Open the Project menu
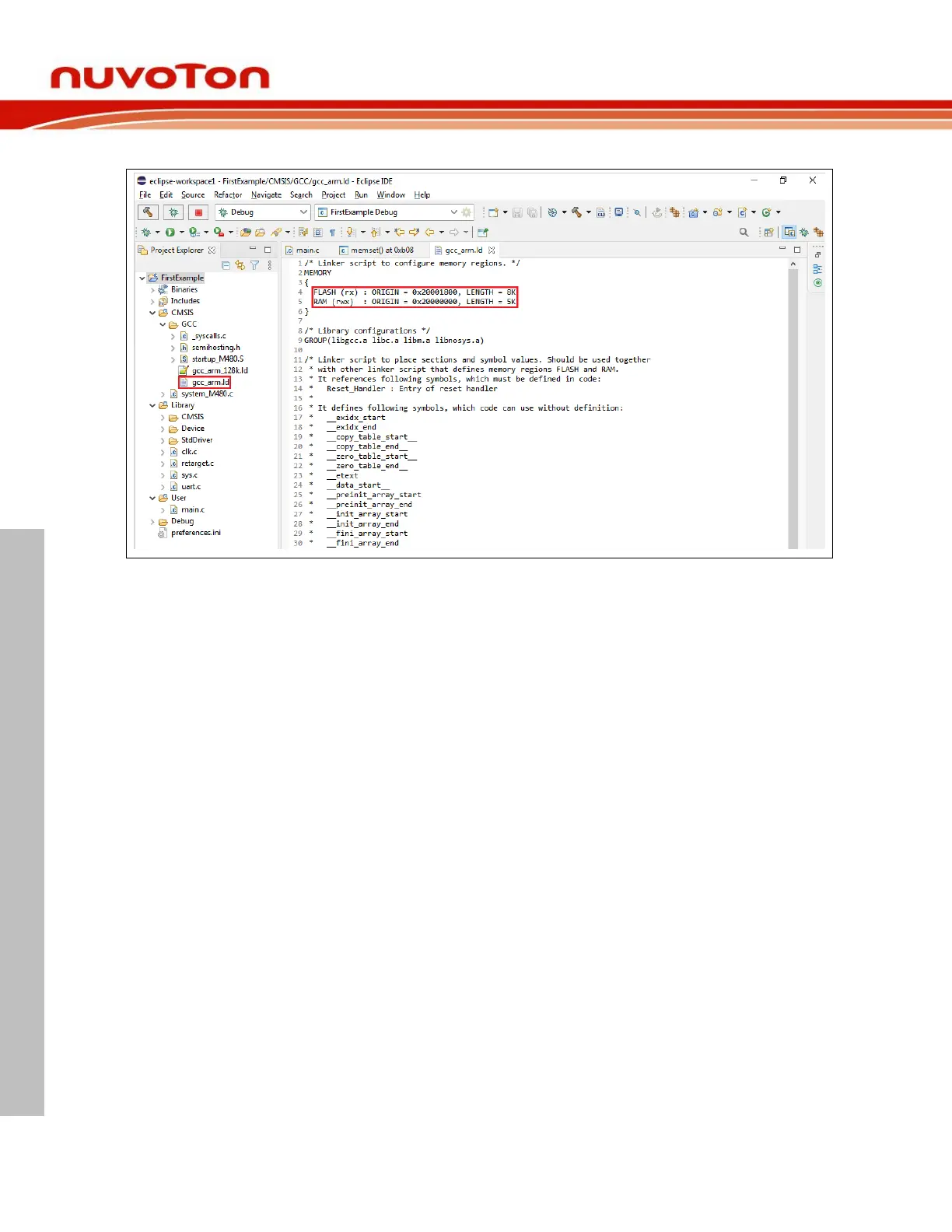The width and height of the screenshot is (952, 1232). [x=333, y=195]
